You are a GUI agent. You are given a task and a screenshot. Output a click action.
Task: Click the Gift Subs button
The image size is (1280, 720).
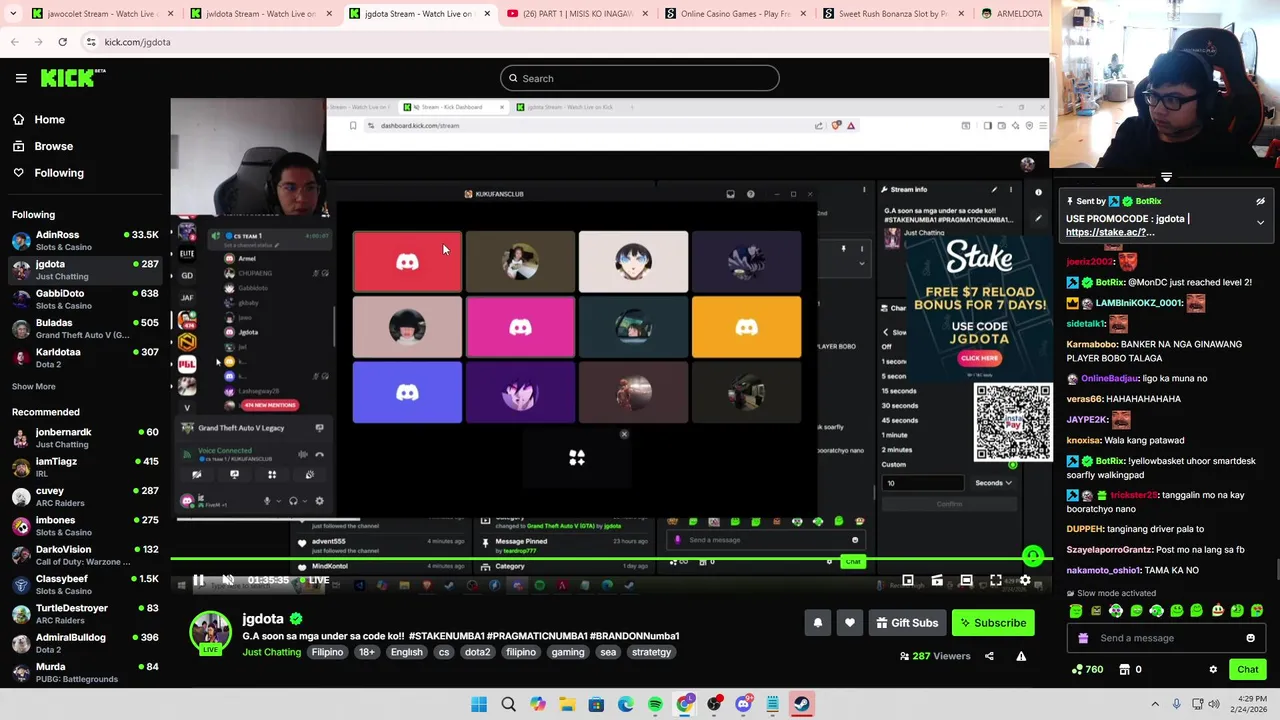(906, 623)
